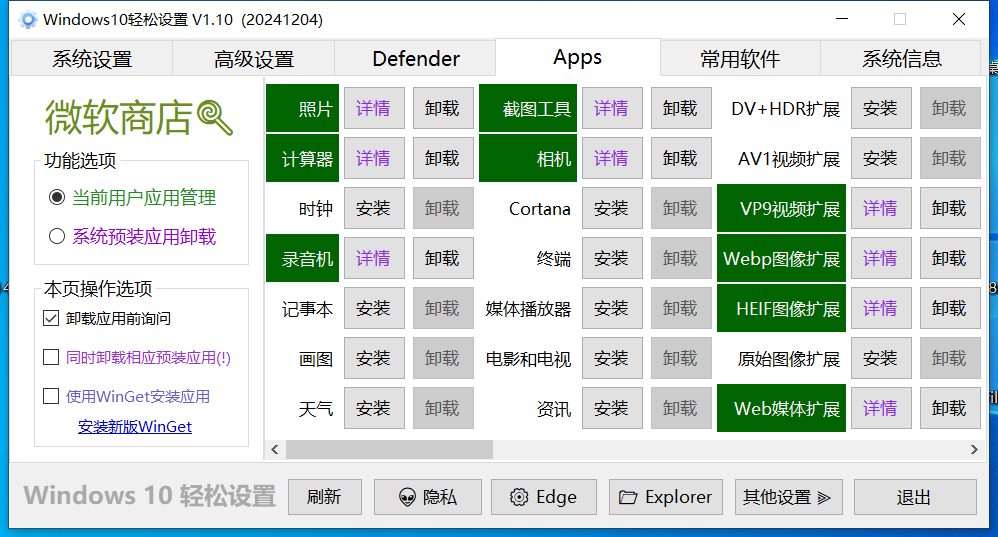Open Explorer settings button
The height and width of the screenshot is (537, 998).
click(x=666, y=497)
